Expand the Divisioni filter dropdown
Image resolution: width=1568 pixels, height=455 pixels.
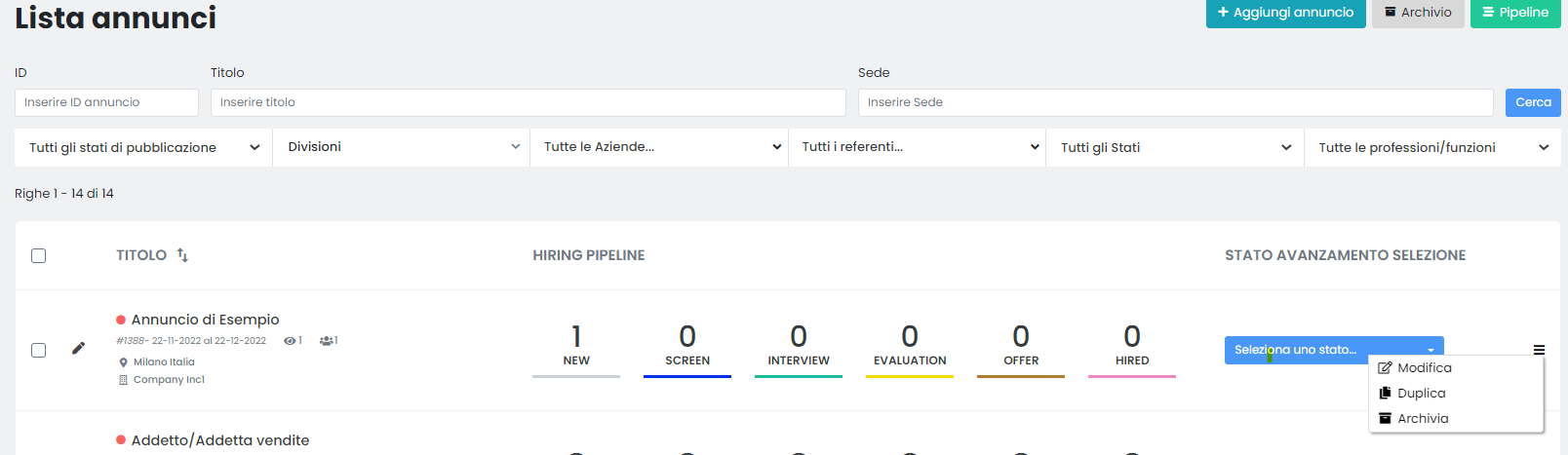pos(401,147)
